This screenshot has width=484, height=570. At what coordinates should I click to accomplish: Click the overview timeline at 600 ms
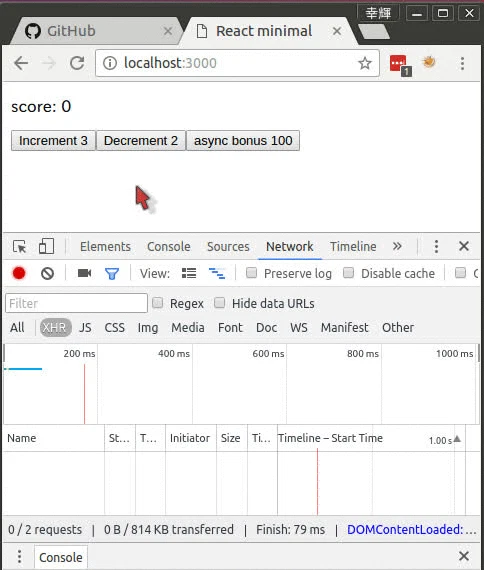point(268,353)
